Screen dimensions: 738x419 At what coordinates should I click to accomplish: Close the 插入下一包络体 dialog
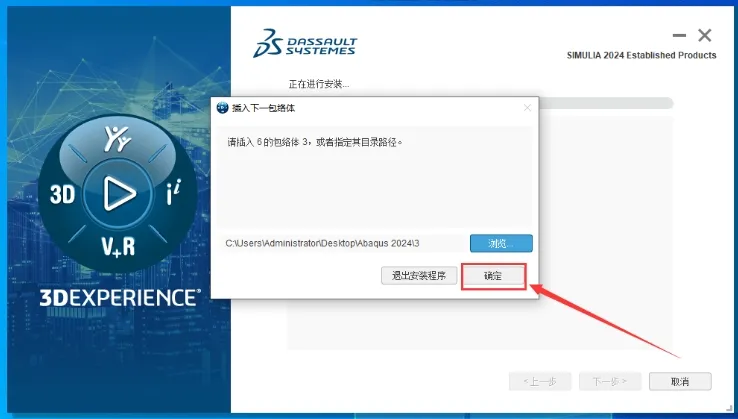point(527,108)
